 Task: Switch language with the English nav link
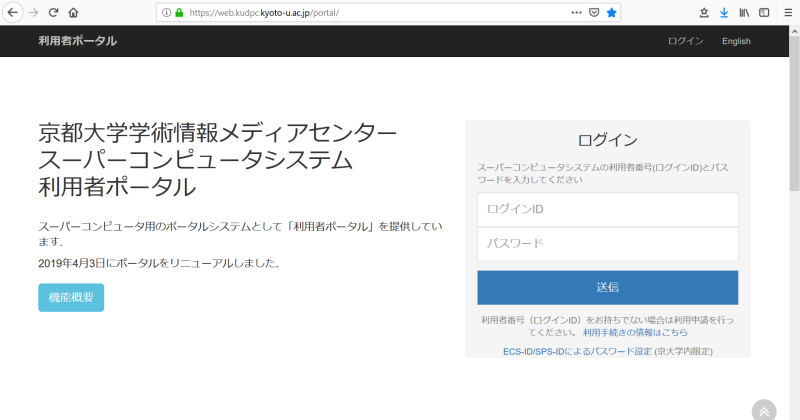736,41
